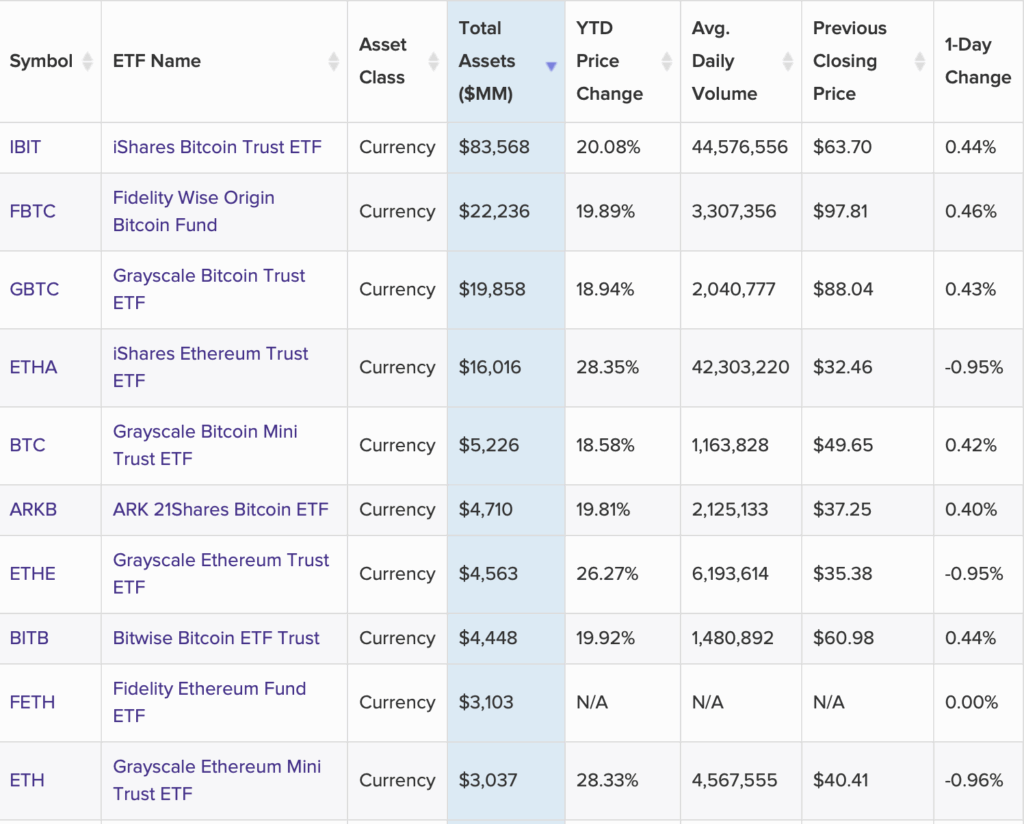The width and height of the screenshot is (1024, 824).
Task: Select the ETHA ticker symbol
Action: point(33,367)
